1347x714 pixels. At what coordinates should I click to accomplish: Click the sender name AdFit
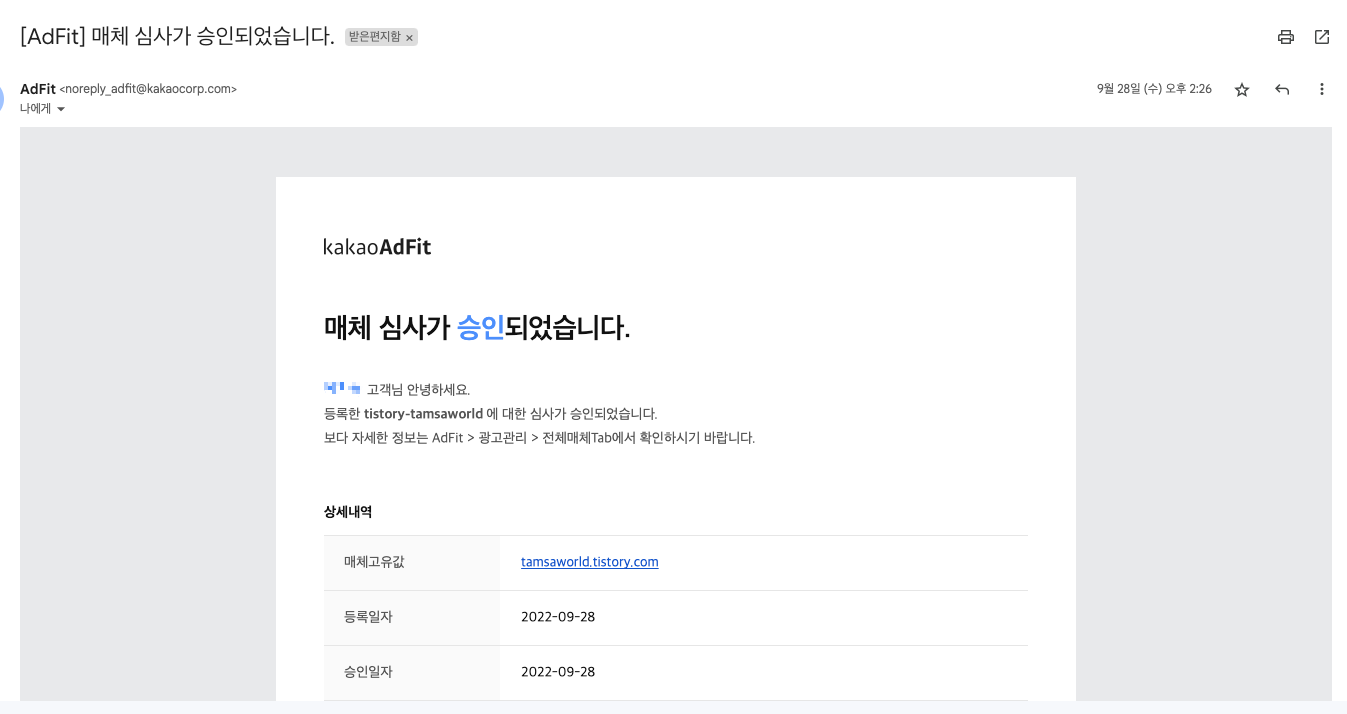[38, 89]
